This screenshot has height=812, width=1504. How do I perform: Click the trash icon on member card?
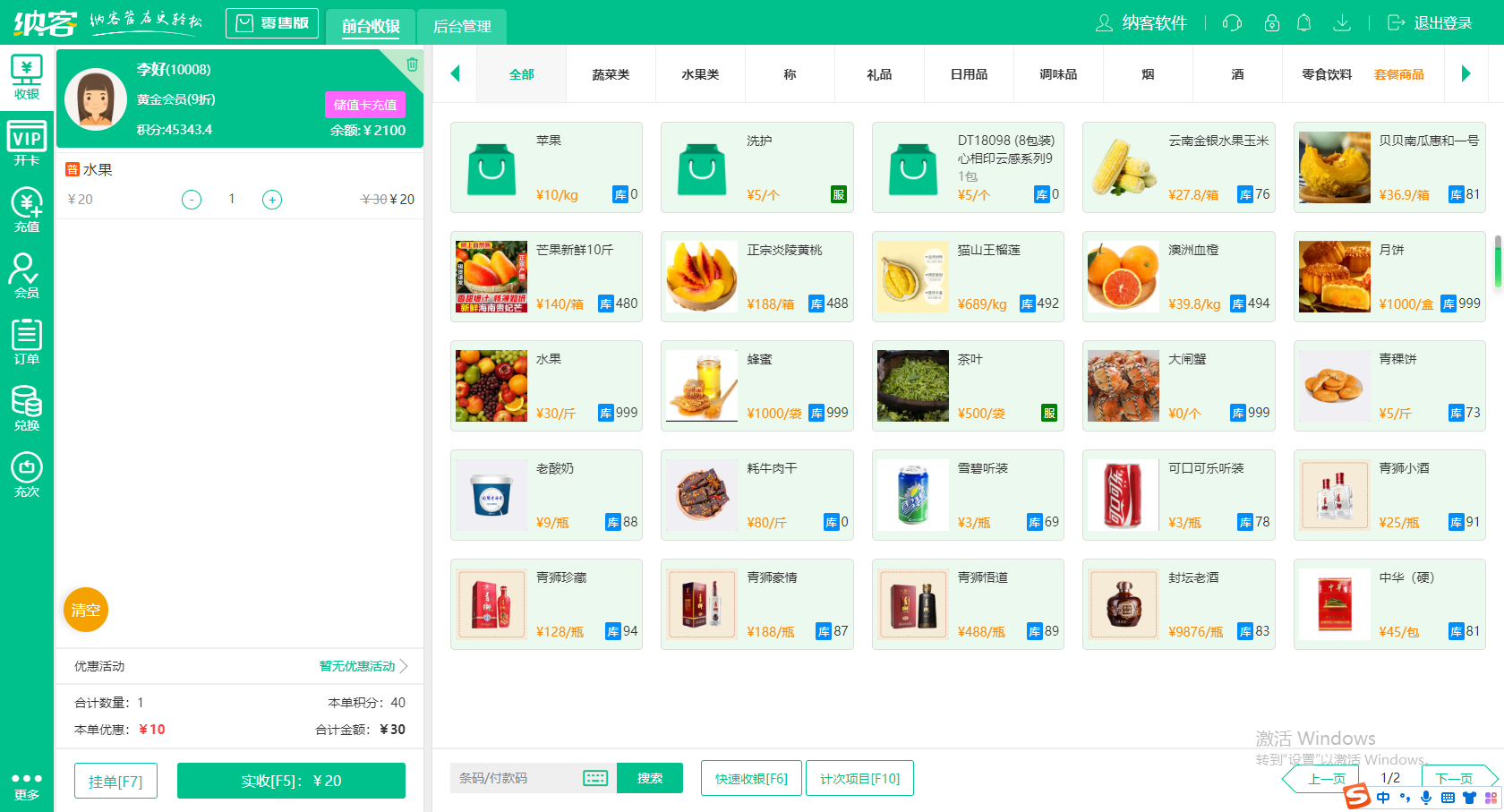click(x=412, y=64)
